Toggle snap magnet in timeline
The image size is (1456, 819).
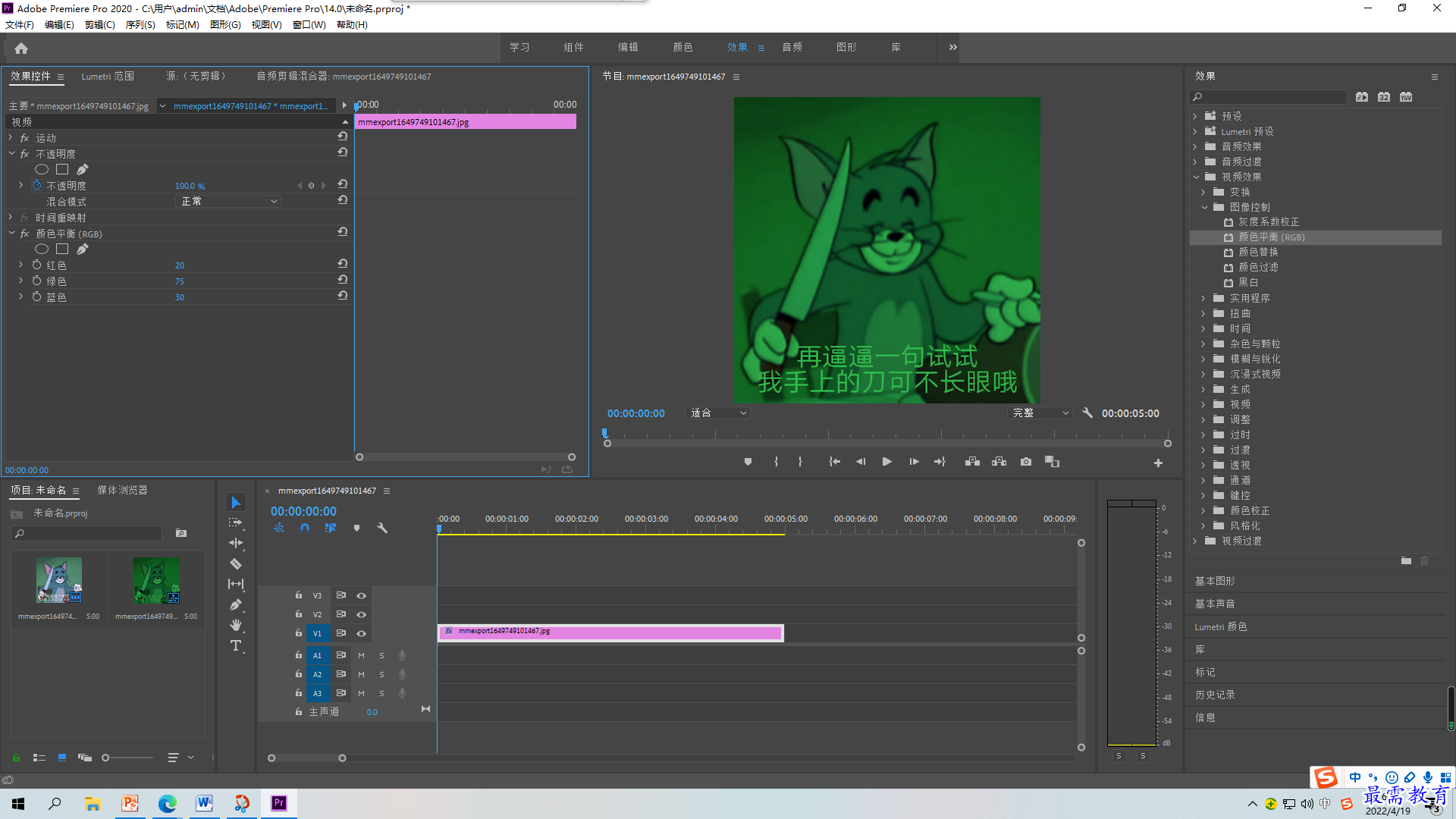point(305,528)
